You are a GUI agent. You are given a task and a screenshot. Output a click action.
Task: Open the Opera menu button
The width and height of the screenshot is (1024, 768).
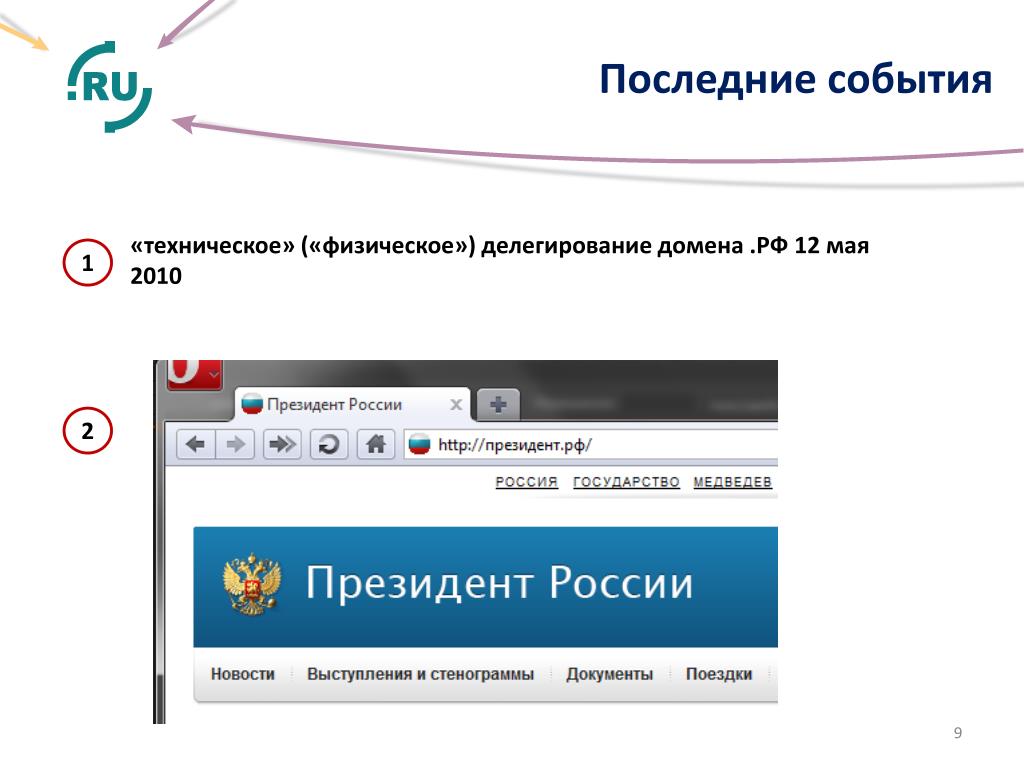tap(195, 375)
